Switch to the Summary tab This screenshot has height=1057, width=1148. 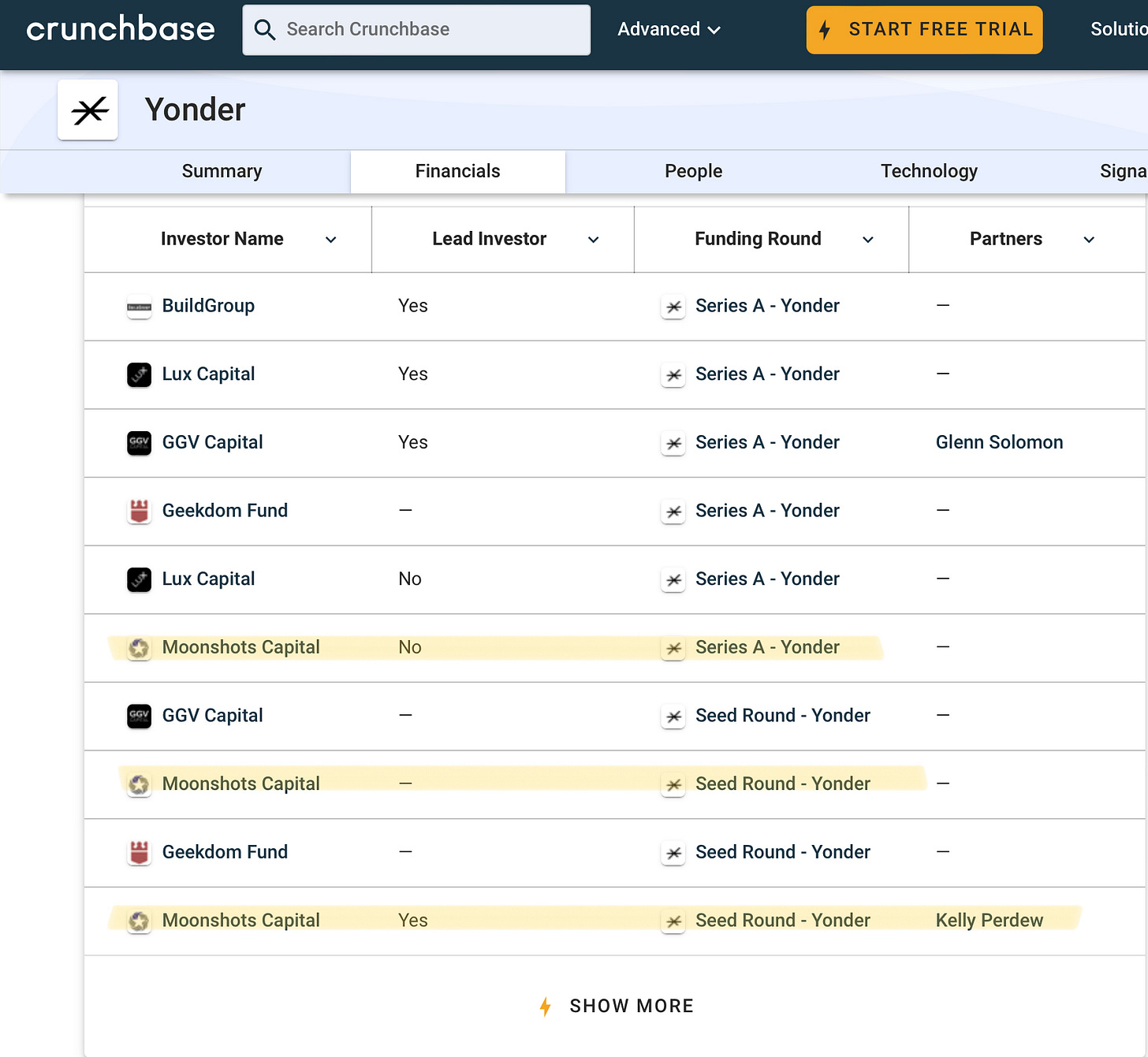222,171
